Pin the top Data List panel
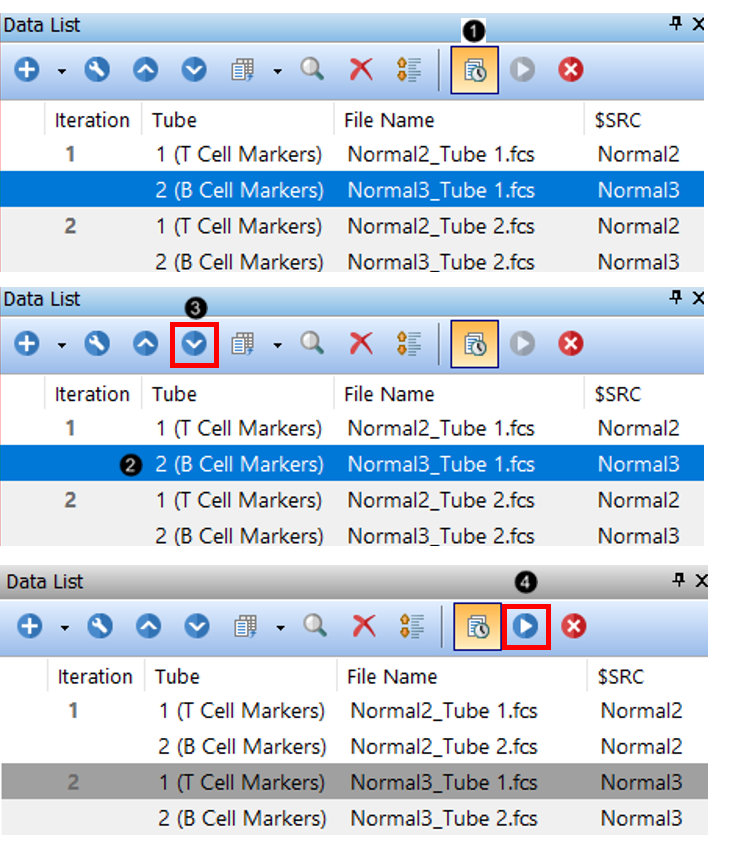This screenshot has width=754, height=842. pyautogui.click(x=676, y=23)
